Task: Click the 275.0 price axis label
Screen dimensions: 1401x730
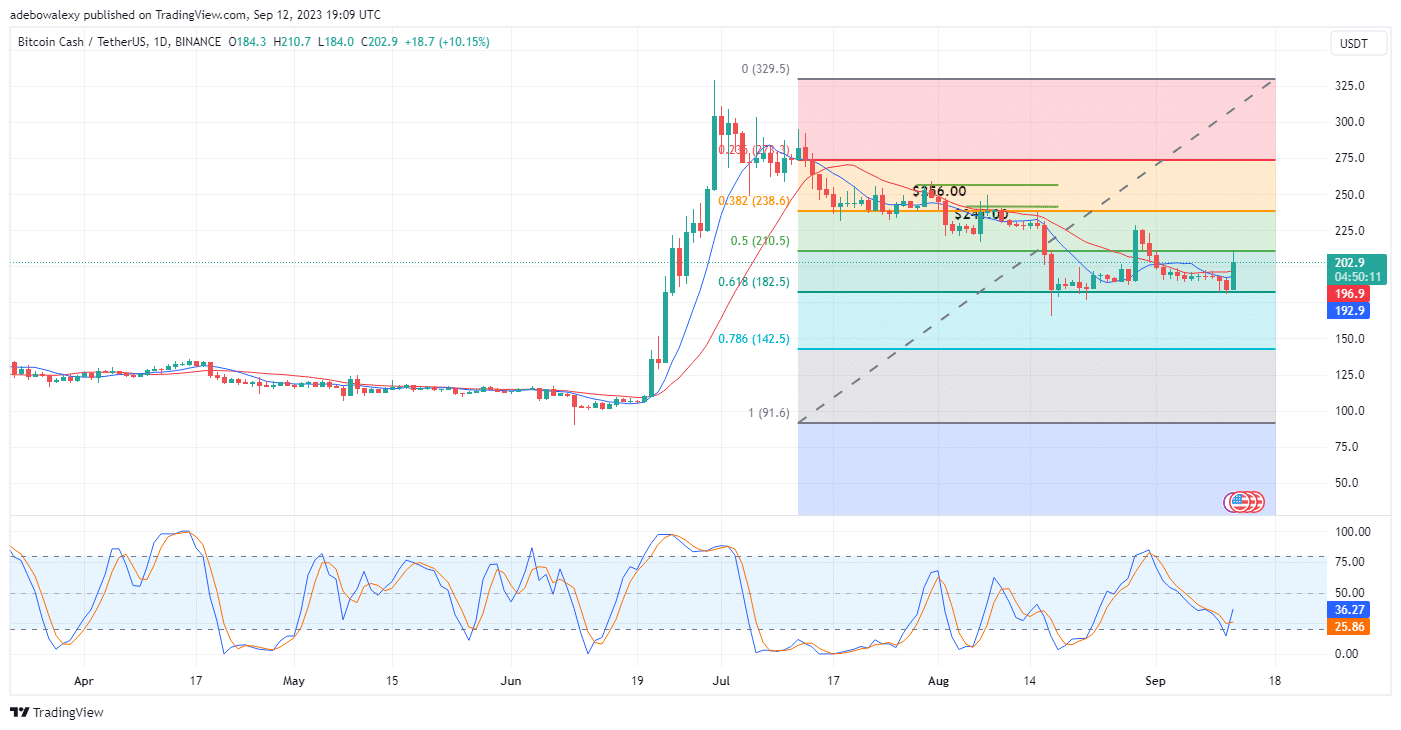Action: 1351,158
